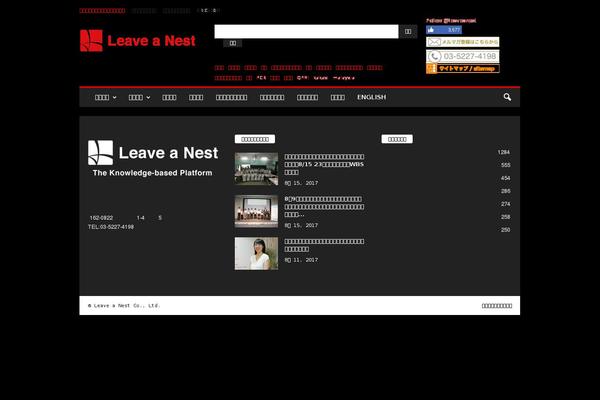Click the footer text TEL:03-5227-4198
The height and width of the screenshot is (400, 600).
(x=111, y=227)
